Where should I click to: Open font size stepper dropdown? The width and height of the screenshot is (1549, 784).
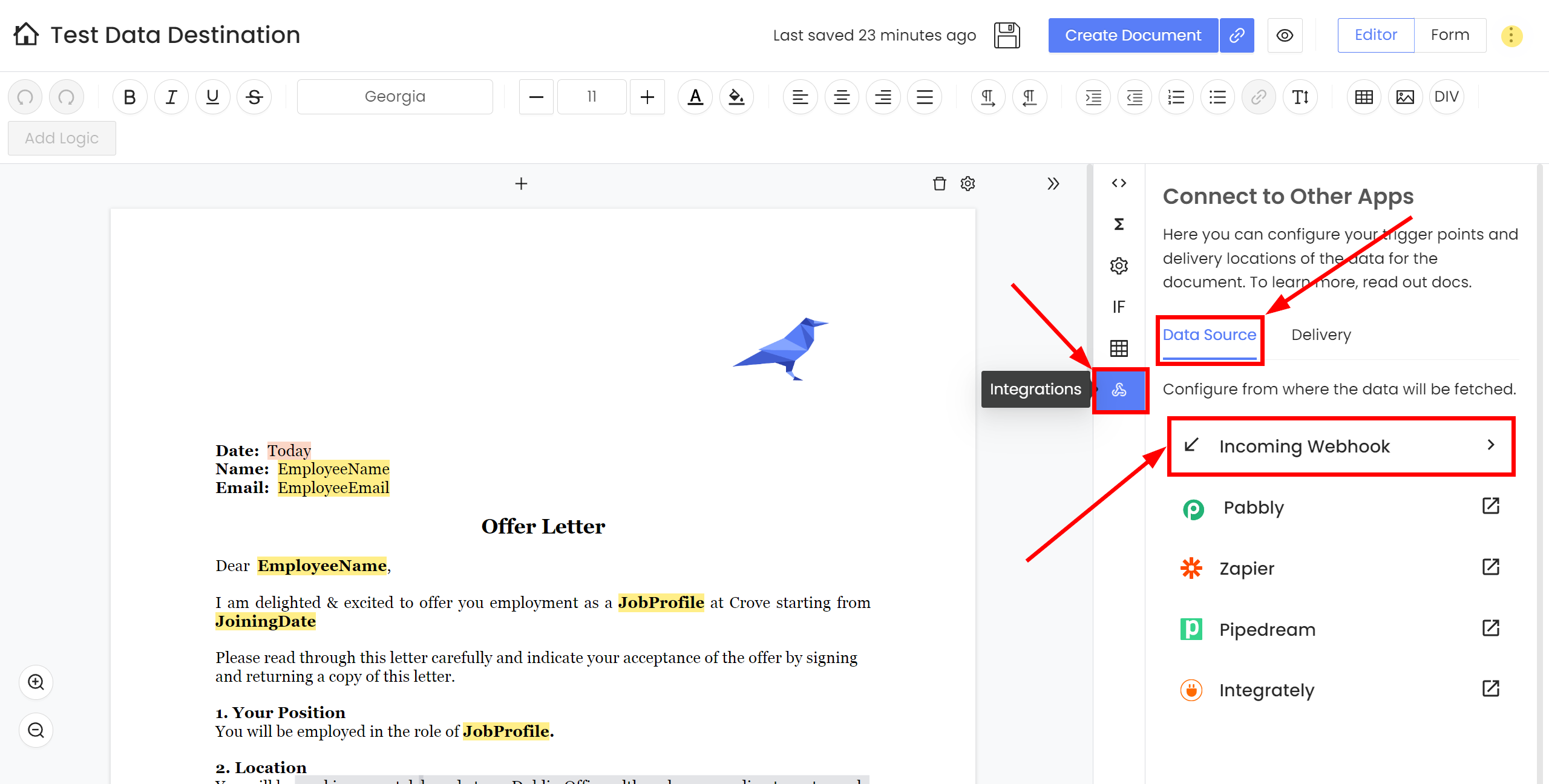pos(592,97)
